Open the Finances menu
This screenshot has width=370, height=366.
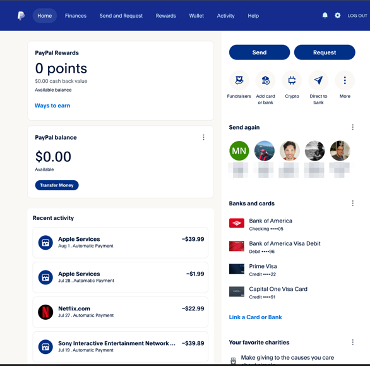(76, 16)
